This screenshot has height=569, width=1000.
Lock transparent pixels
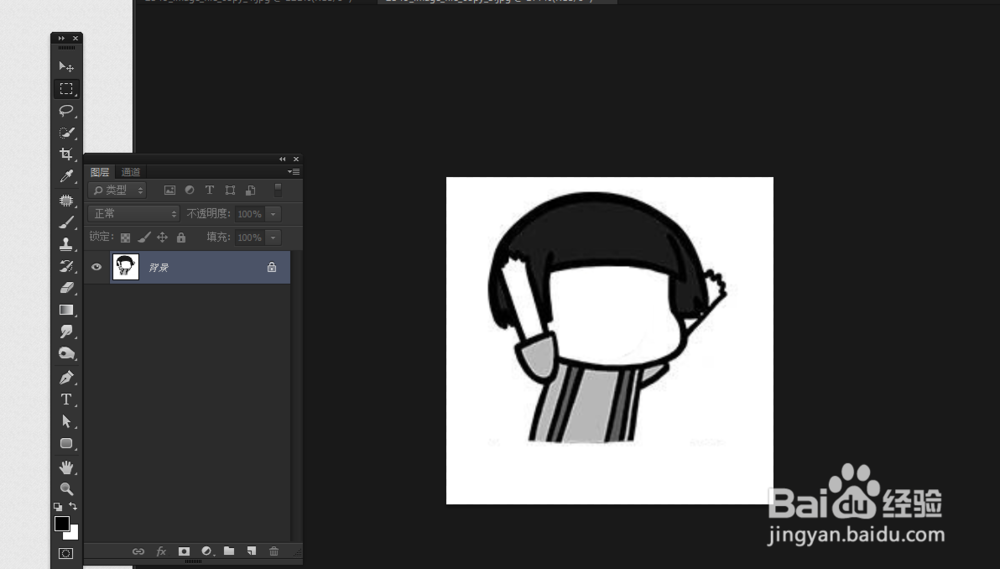click(125, 237)
